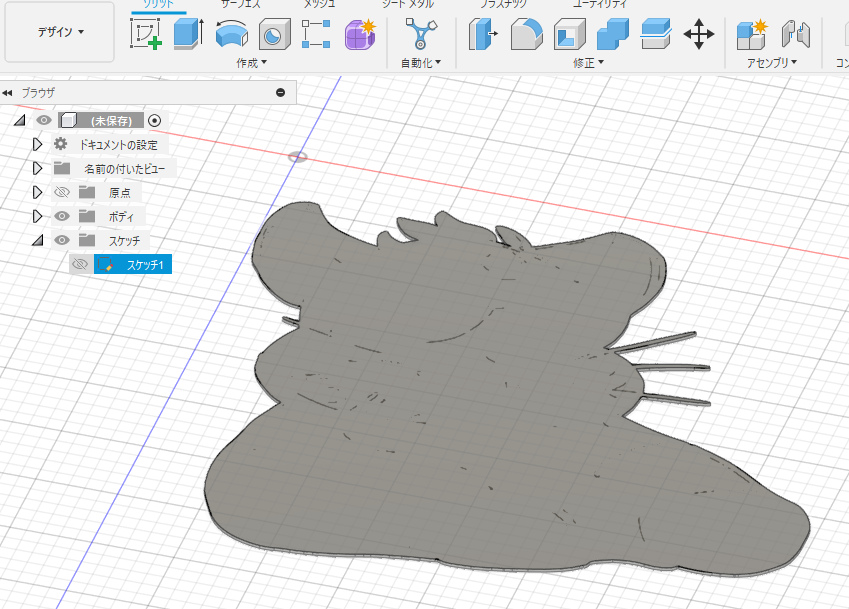Click the origin point in the viewport

coord(297,157)
